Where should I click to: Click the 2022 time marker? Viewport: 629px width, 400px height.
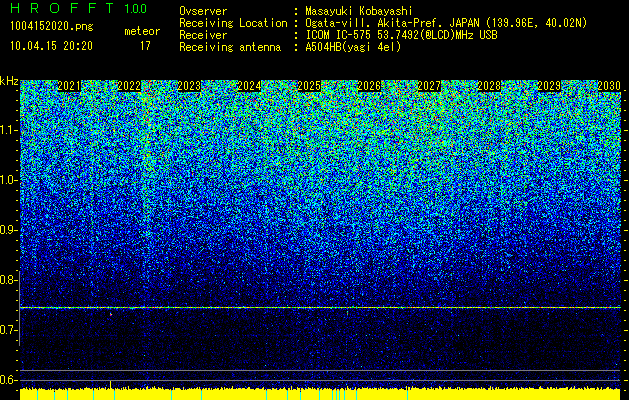129,86
